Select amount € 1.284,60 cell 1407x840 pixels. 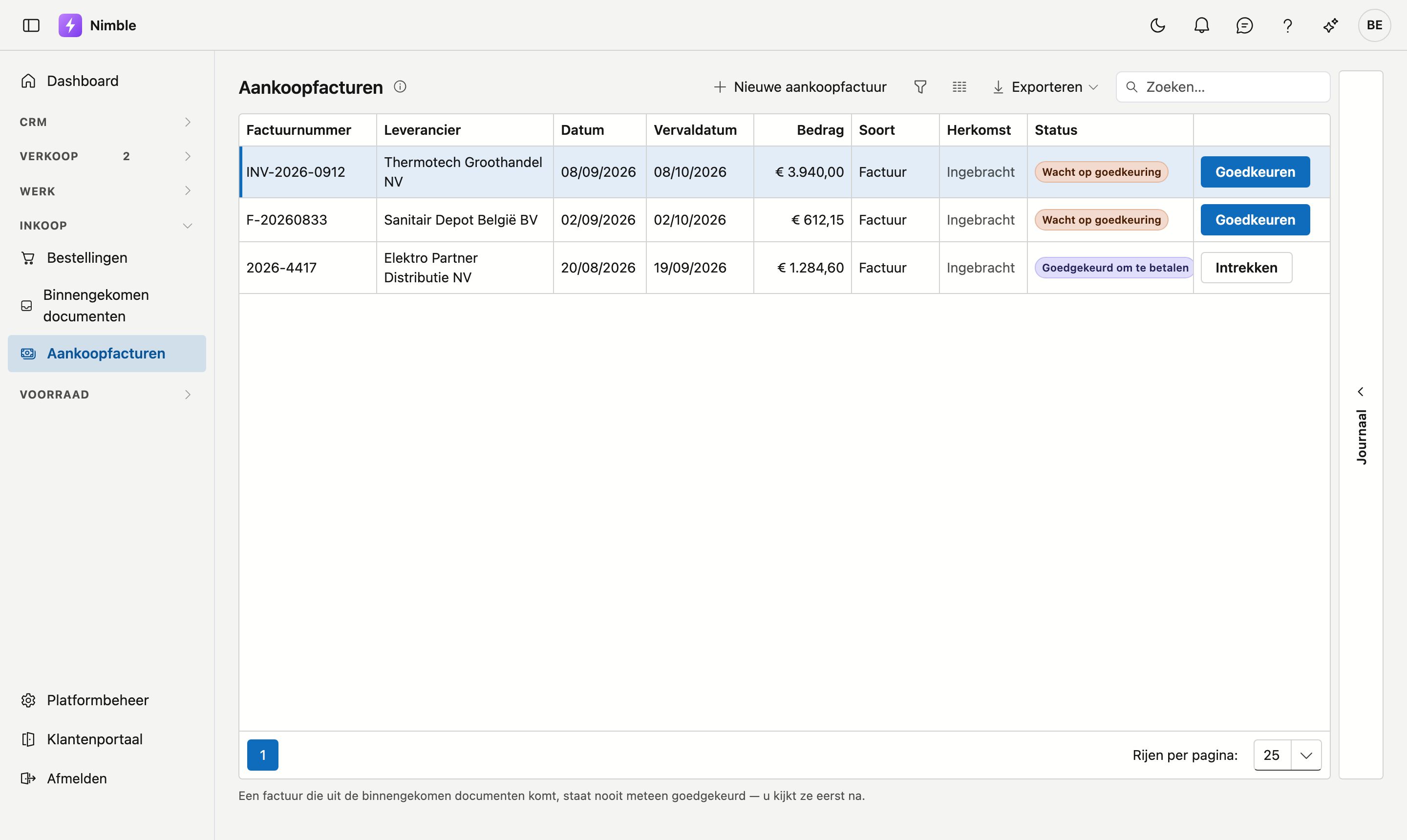[x=802, y=268]
